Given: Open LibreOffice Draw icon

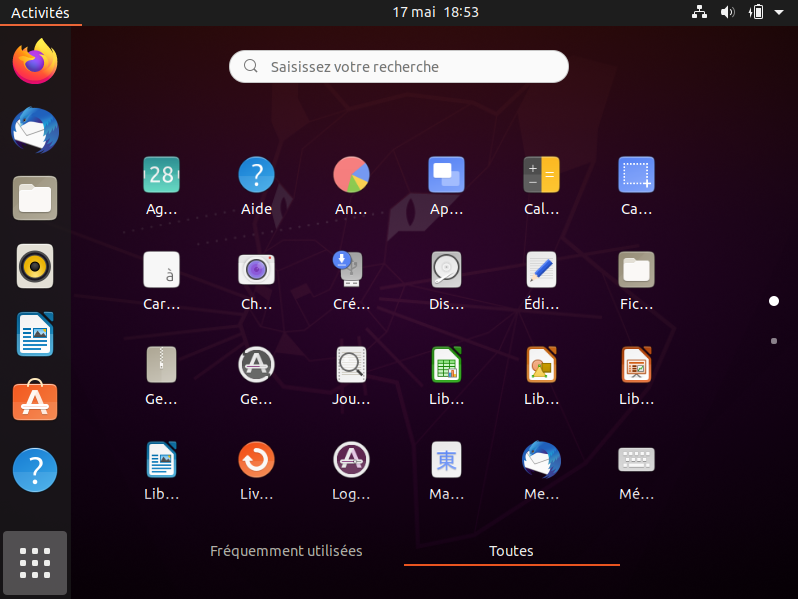Looking at the screenshot, I should (541, 364).
